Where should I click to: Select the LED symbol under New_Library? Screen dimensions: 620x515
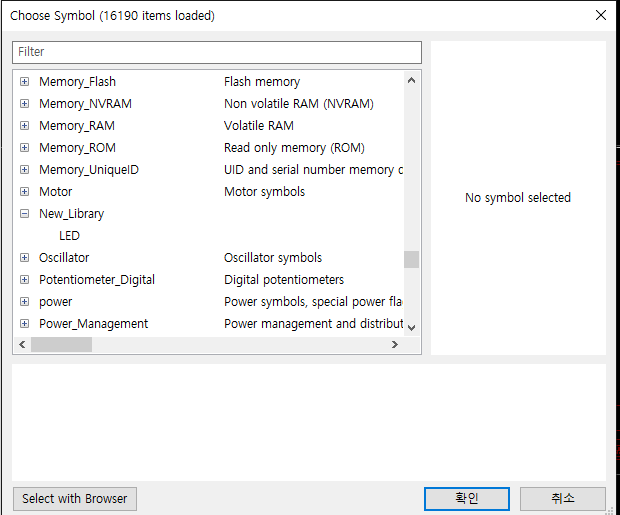pyautogui.click(x=70, y=236)
